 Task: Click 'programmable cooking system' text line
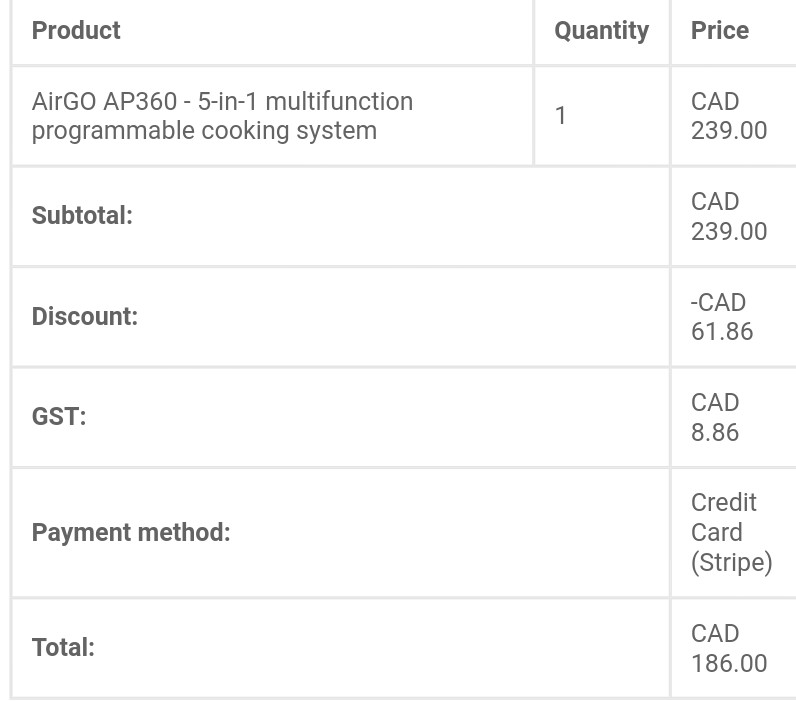coord(205,131)
